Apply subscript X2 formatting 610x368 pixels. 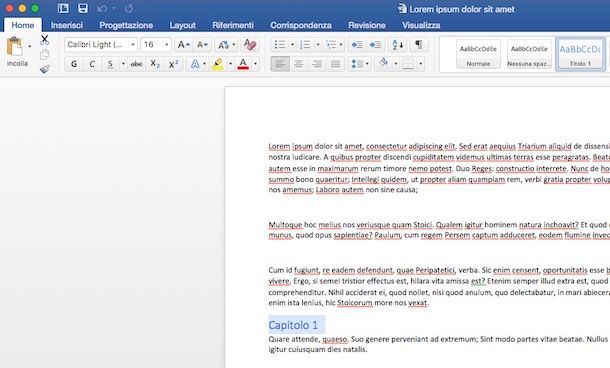[155, 64]
